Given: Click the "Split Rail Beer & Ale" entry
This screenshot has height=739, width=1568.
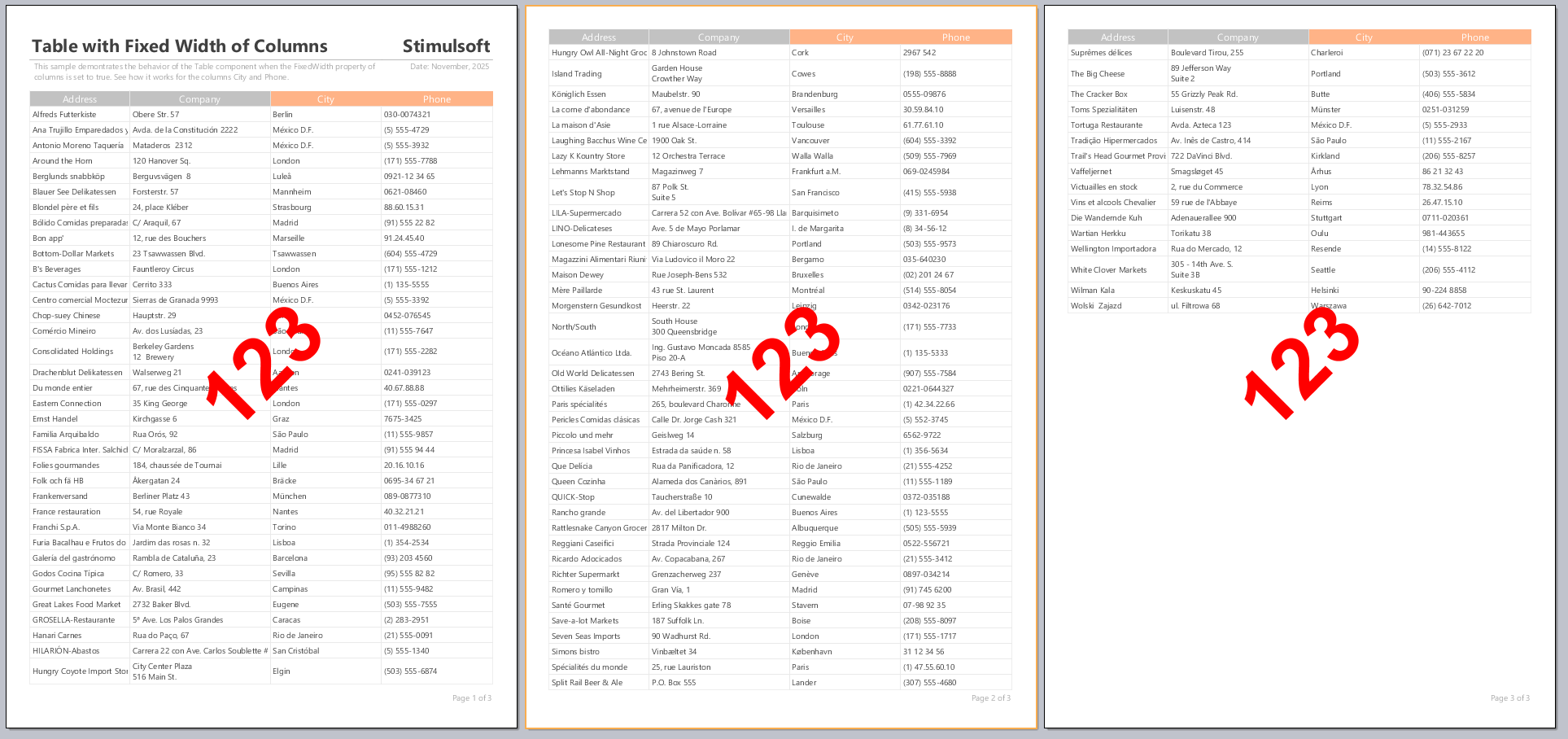Looking at the screenshot, I should point(587,683).
